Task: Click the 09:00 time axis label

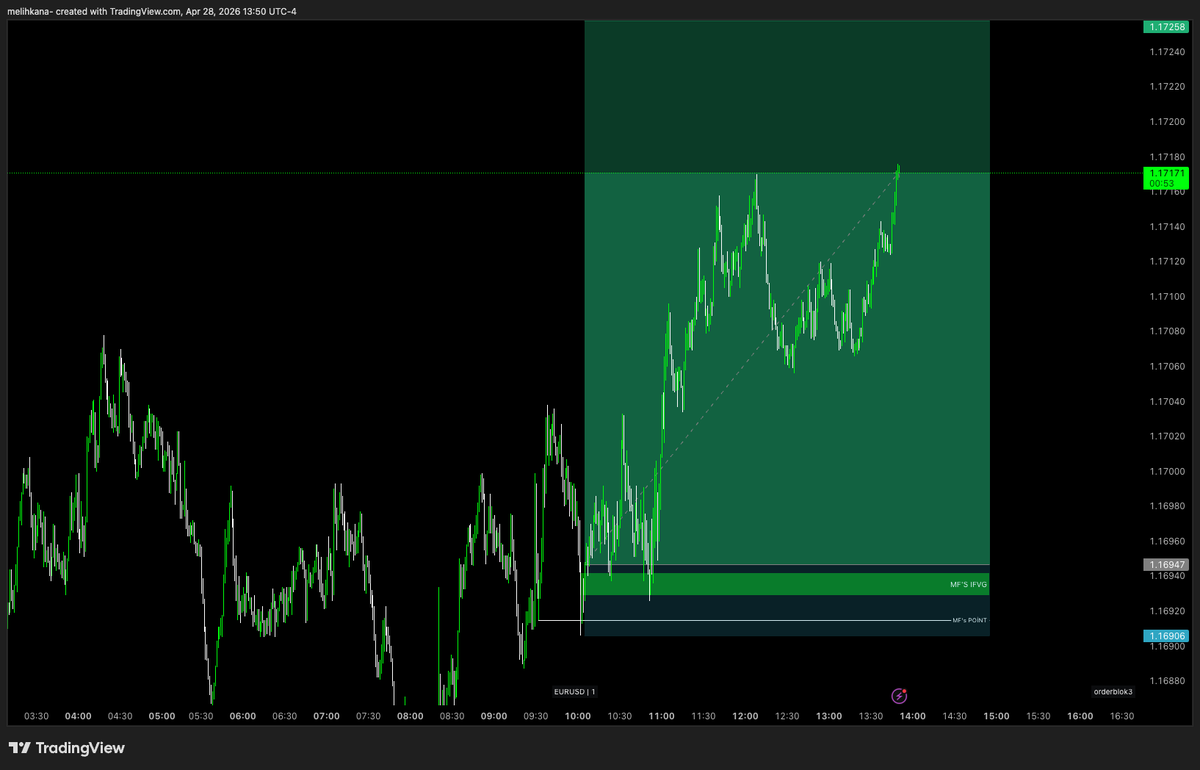Action: click(494, 716)
